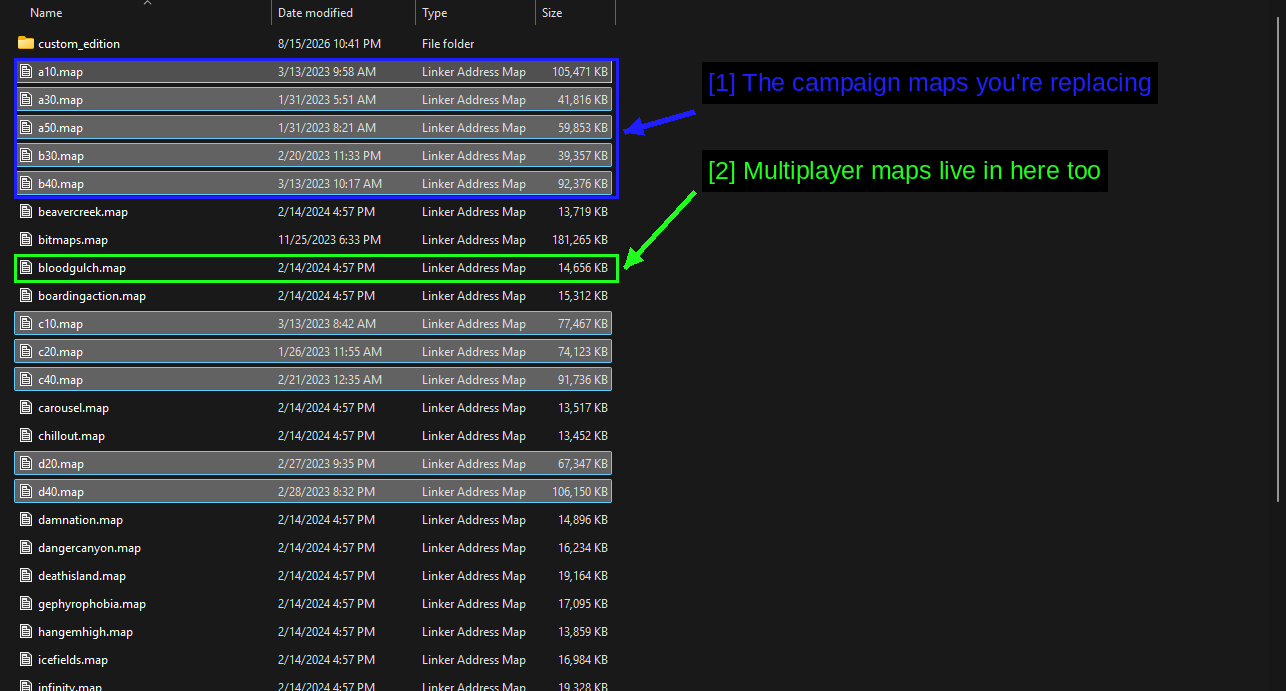Image resolution: width=1286 pixels, height=691 pixels.
Task: Click the file icon of damnation.map
Action: [x=27, y=520]
